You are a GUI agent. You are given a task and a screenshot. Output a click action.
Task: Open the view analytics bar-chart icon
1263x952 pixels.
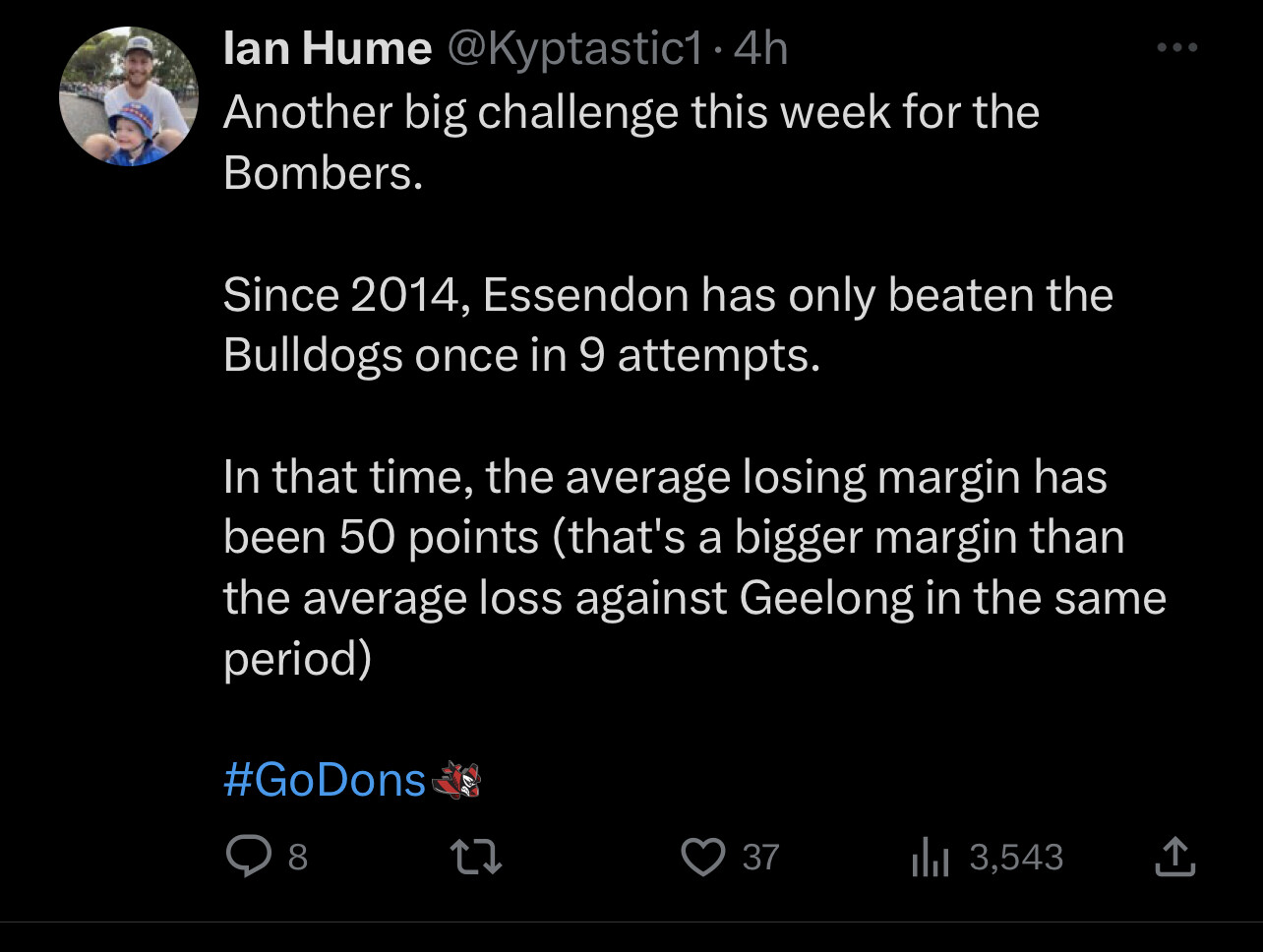(930, 858)
